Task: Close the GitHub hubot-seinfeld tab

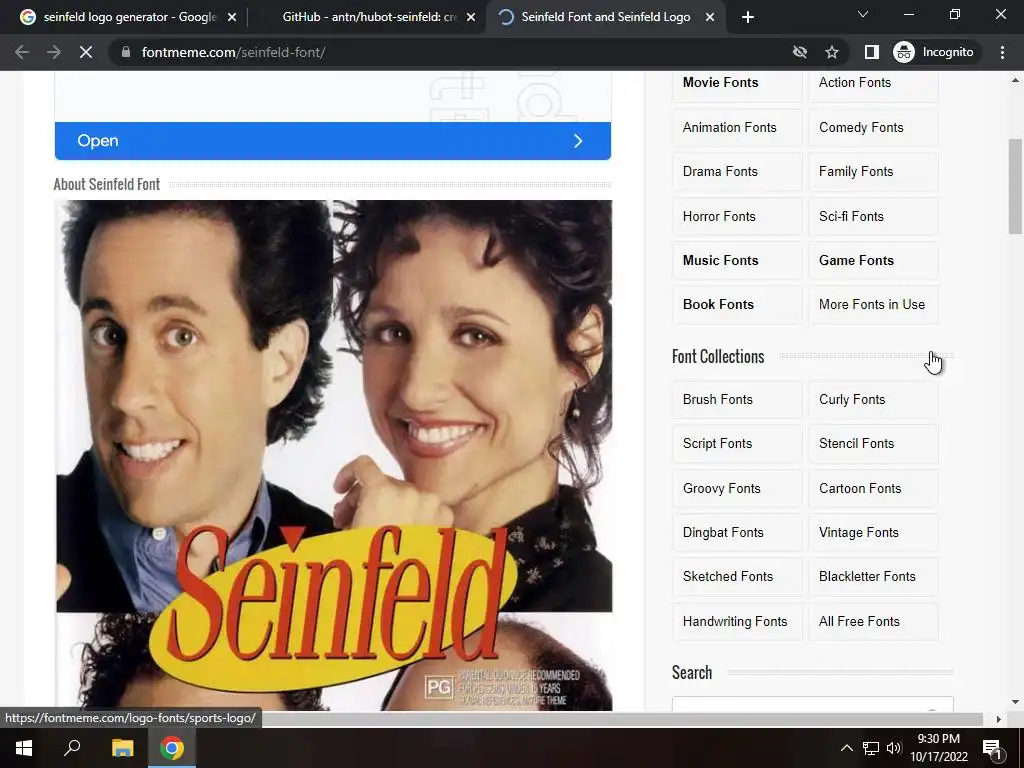Action: coord(471,18)
